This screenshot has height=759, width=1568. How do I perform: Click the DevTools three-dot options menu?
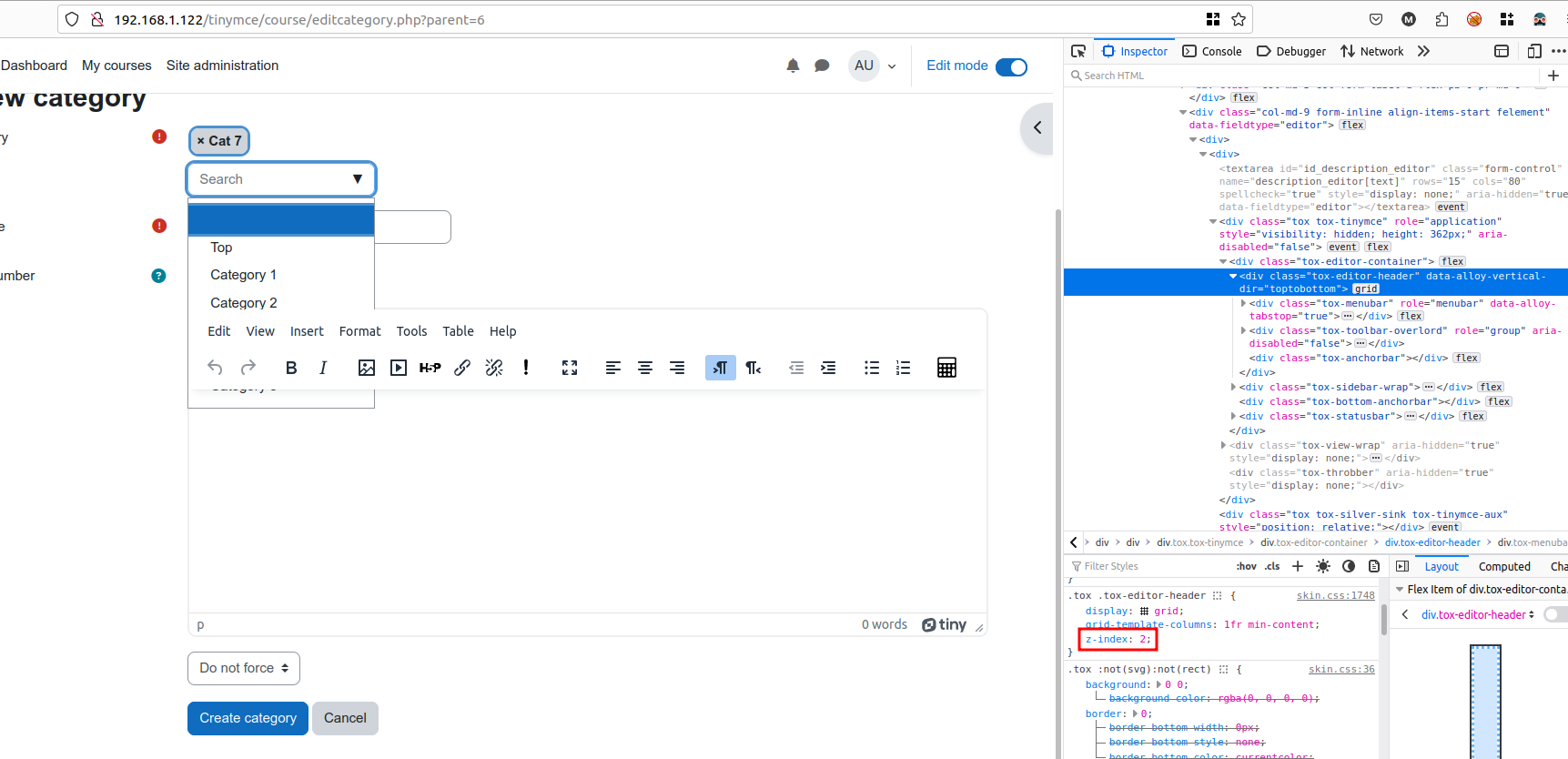[1558, 51]
